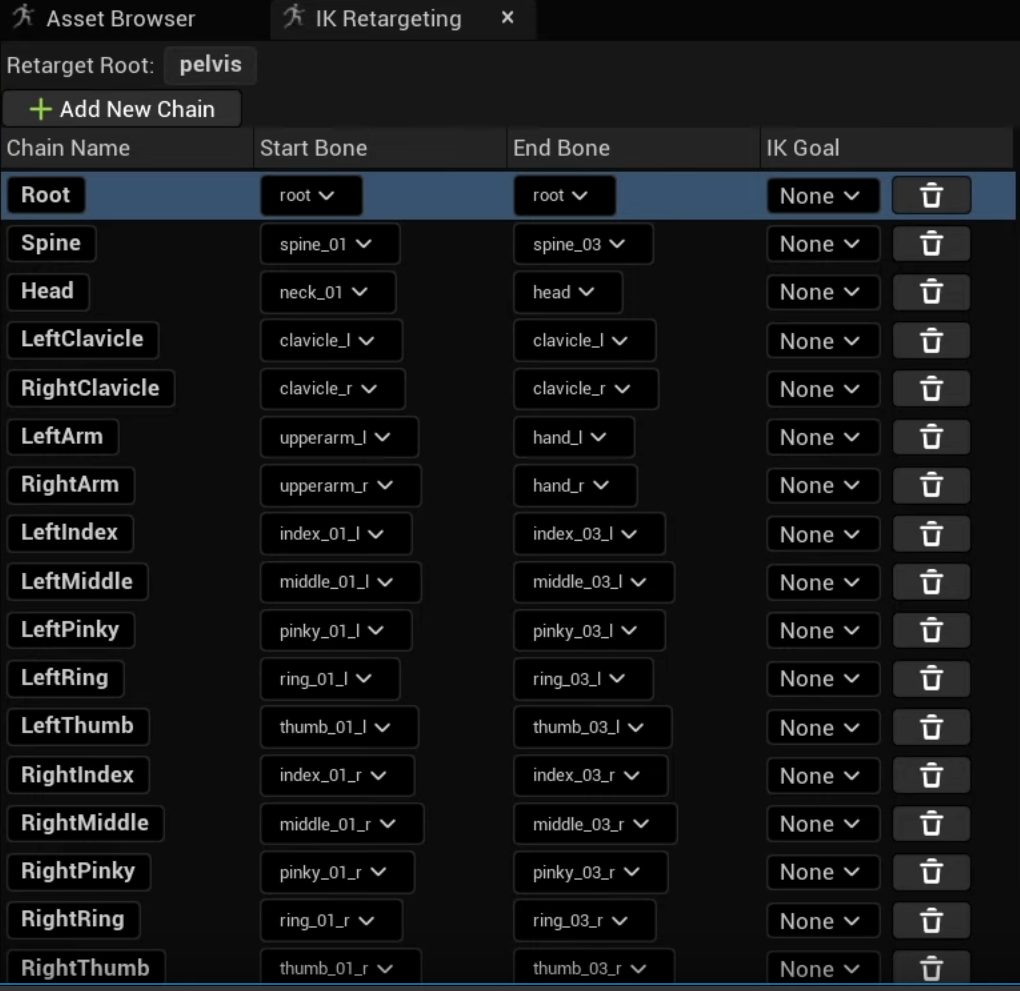Image resolution: width=1020 pixels, height=991 pixels.
Task: Expand IK Goal dropdown for LeftArm
Action: [x=822, y=437]
